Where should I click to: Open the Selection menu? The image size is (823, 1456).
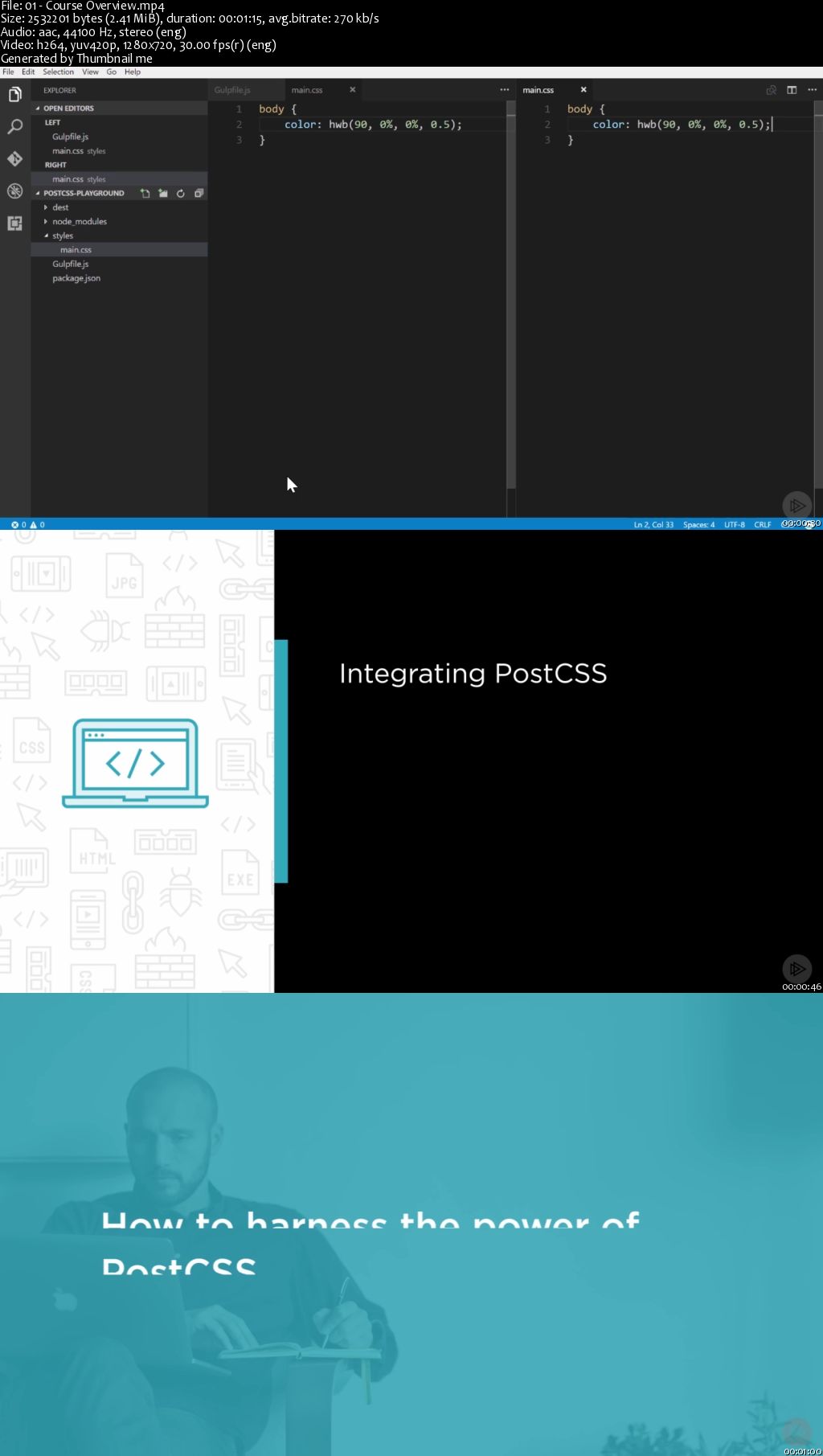58,72
